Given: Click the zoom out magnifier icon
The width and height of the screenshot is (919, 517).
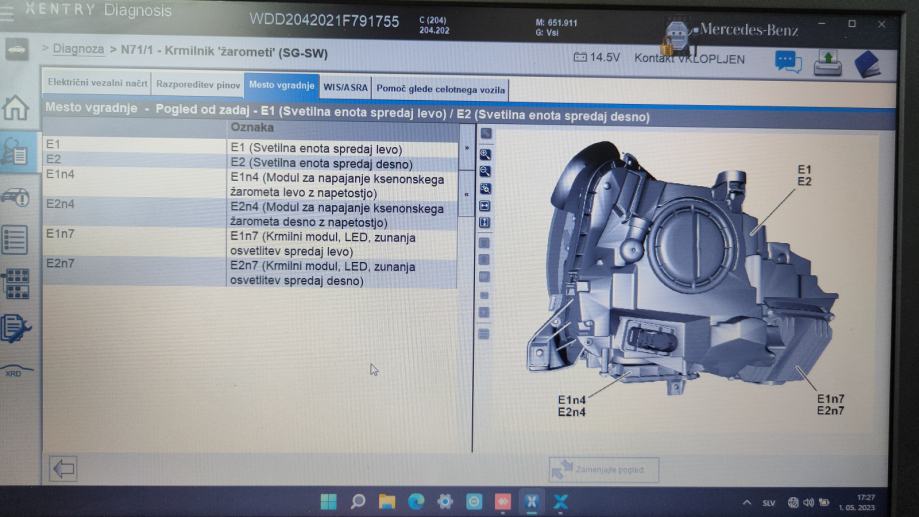Looking at the screenshot, I should coord(485,172).
